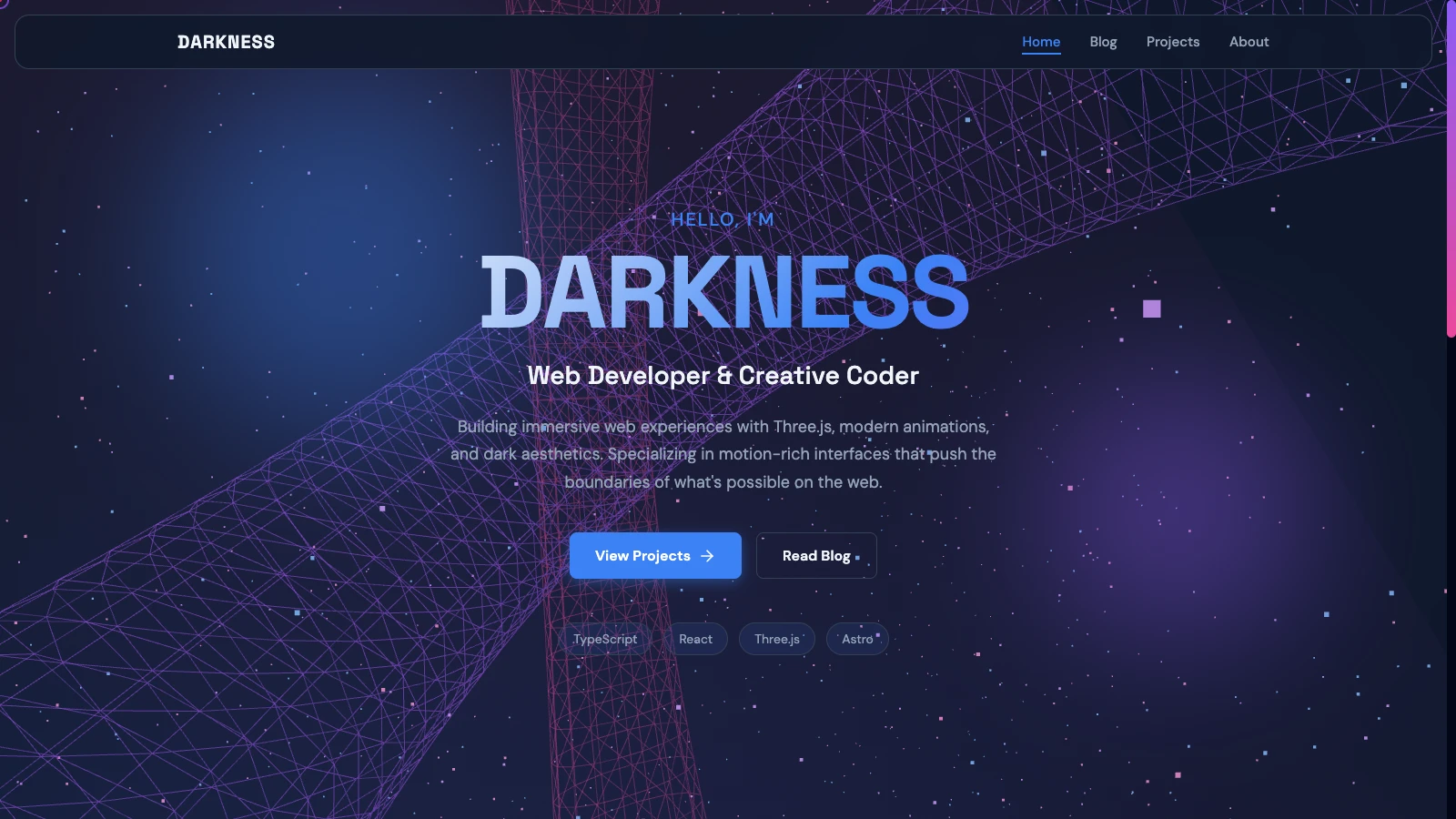This screenshot has height=819, width=1456.
Task: Open the Projects nav item
Action: (1173, 42)
